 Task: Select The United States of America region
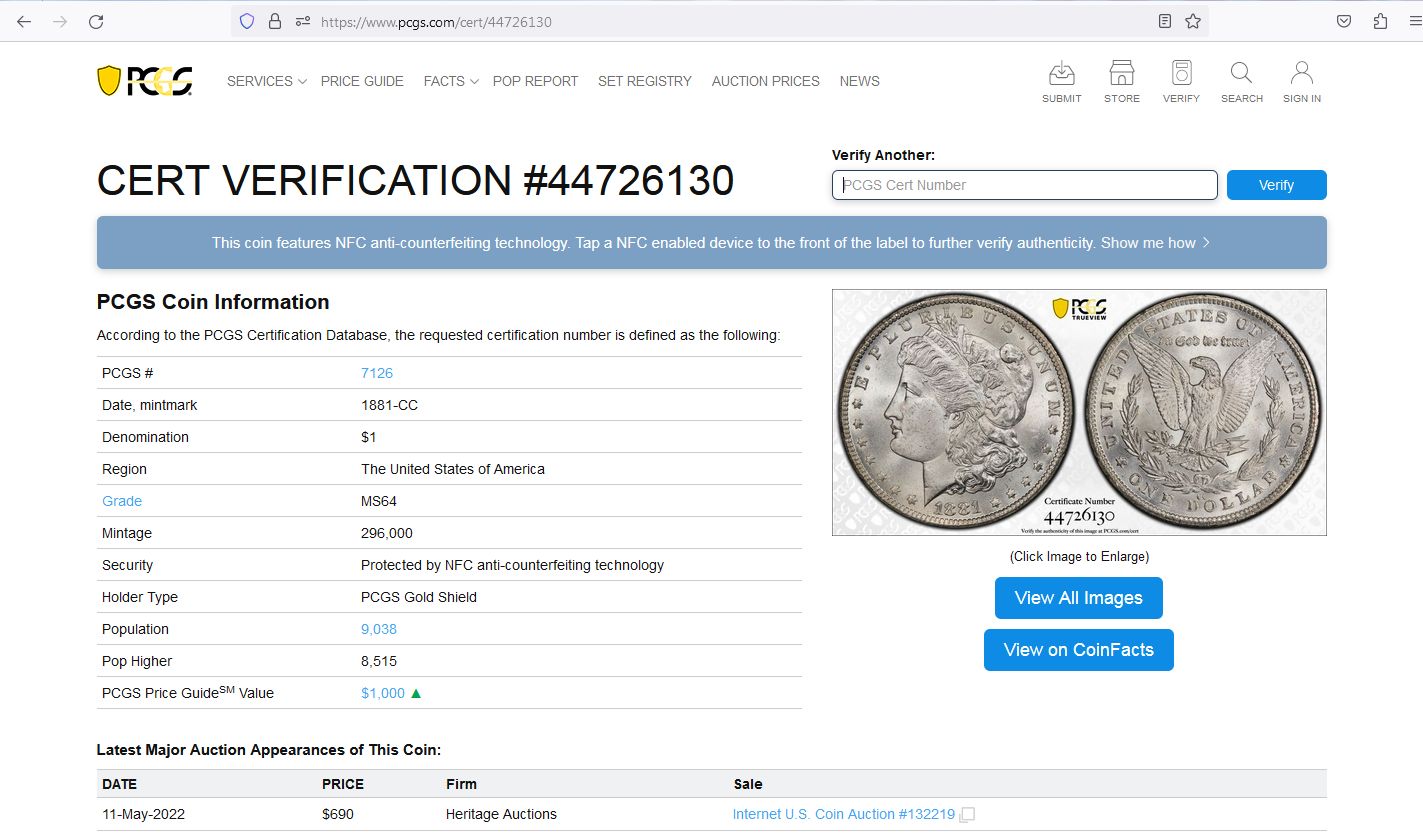coord(453,469)
